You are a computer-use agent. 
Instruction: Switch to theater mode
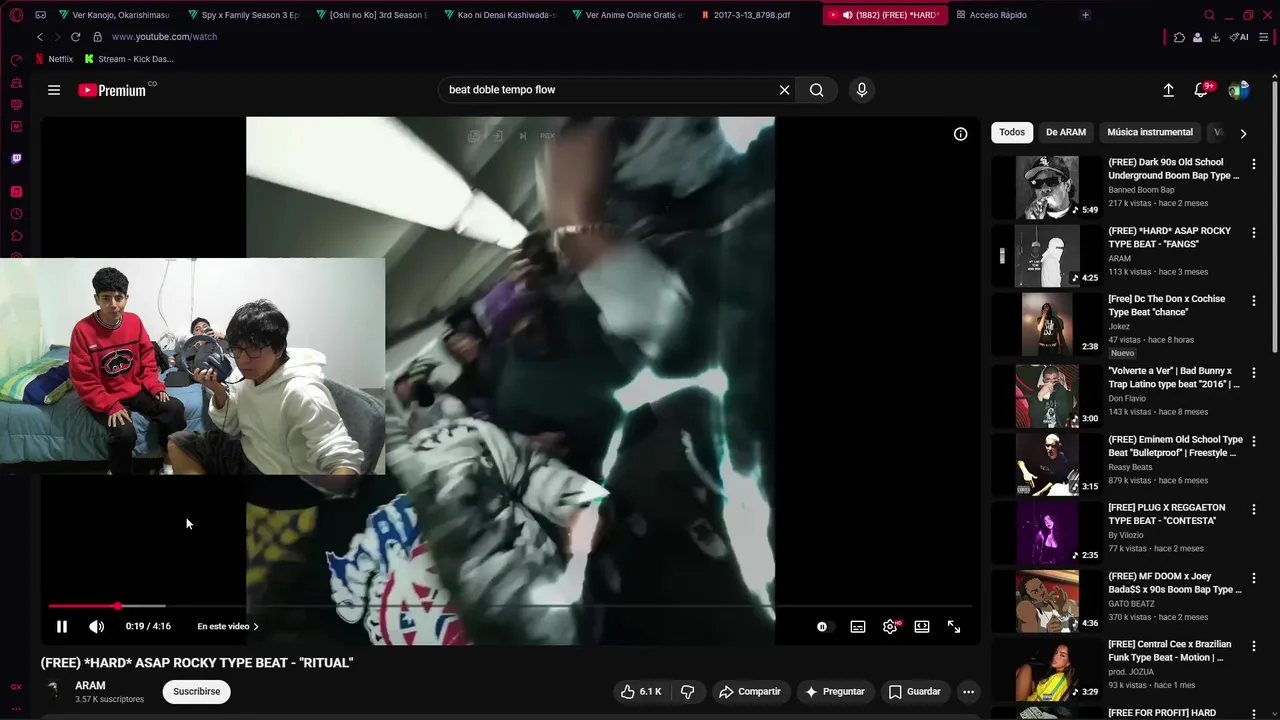922,627
